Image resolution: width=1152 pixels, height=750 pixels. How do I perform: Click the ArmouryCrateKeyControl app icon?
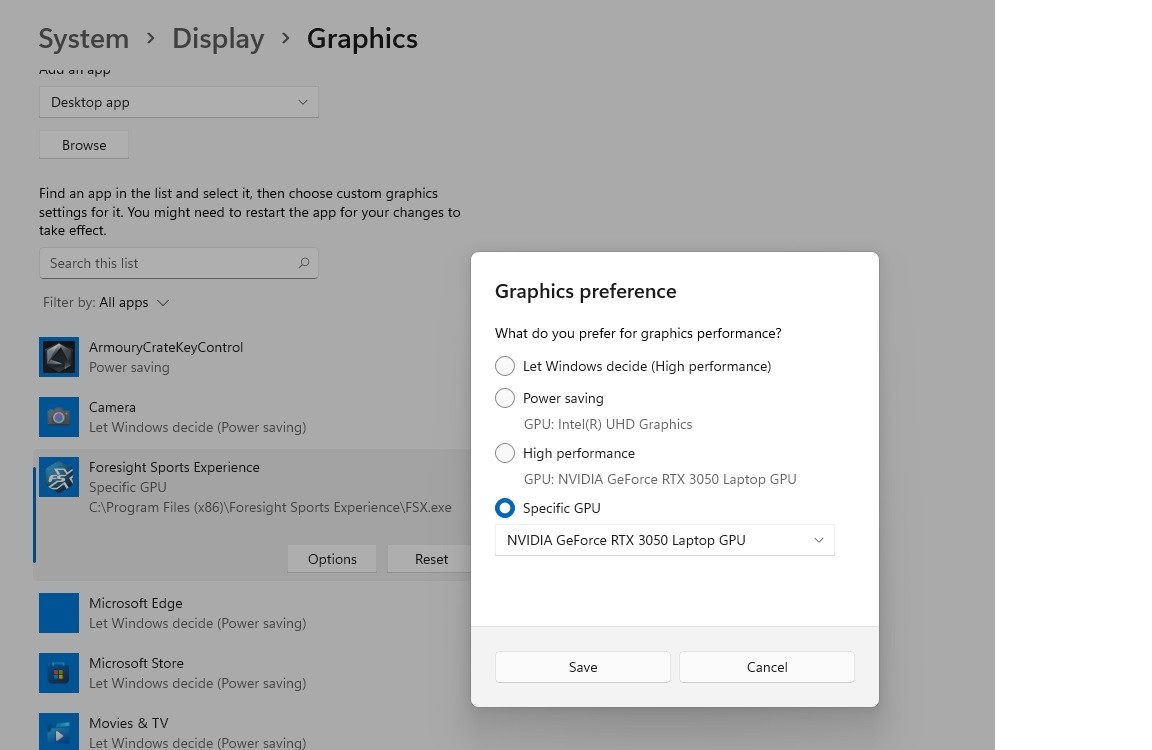click(59, 357)
